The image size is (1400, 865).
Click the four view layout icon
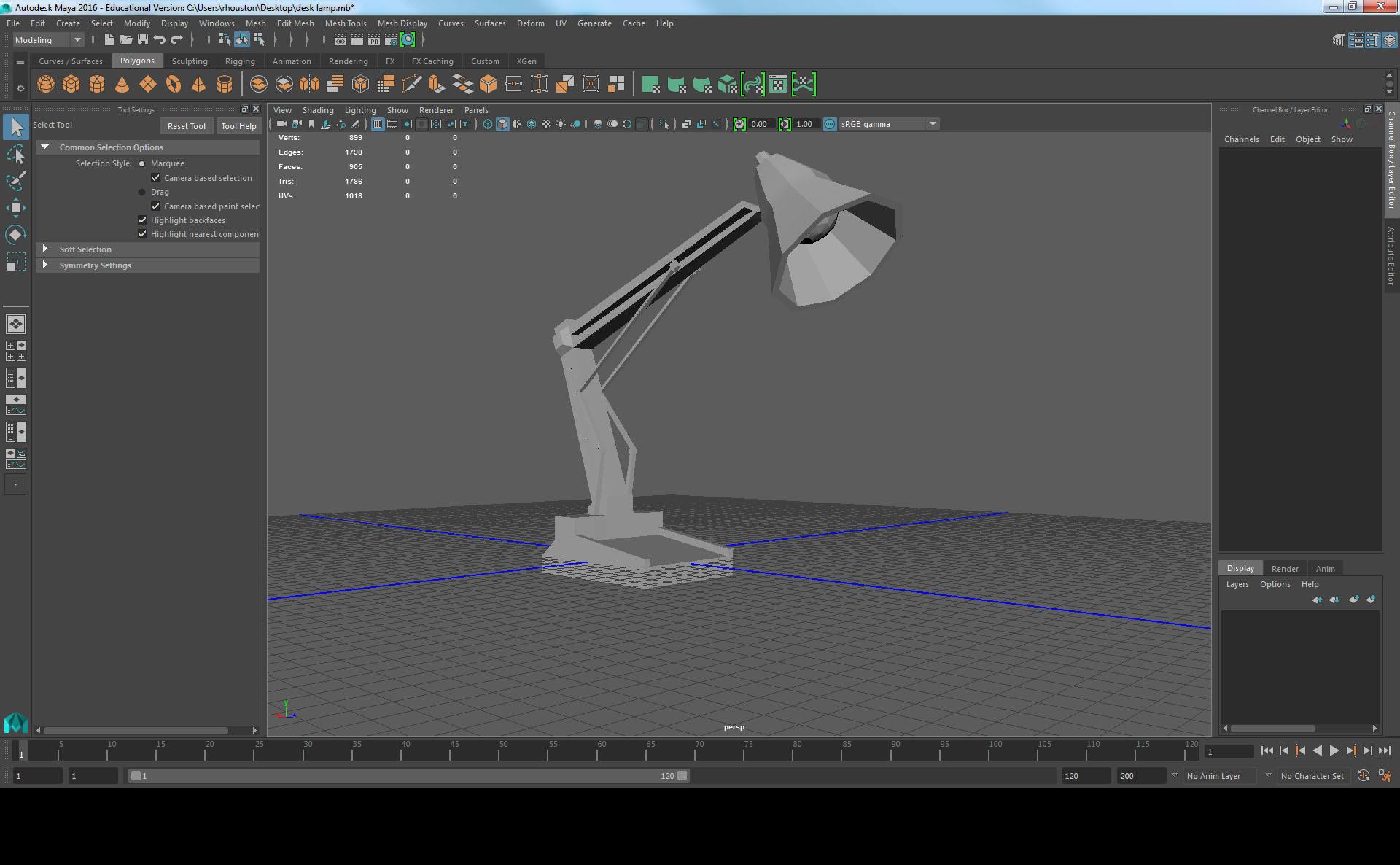[x=16, y=351]
